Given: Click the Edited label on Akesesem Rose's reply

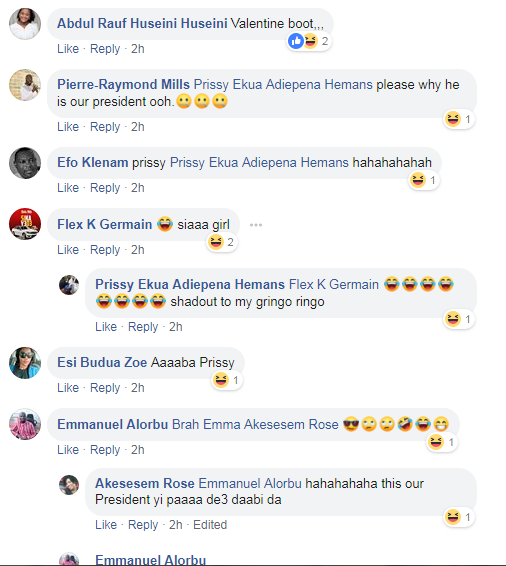Looking at the screenshot, I should pos(210,524).
